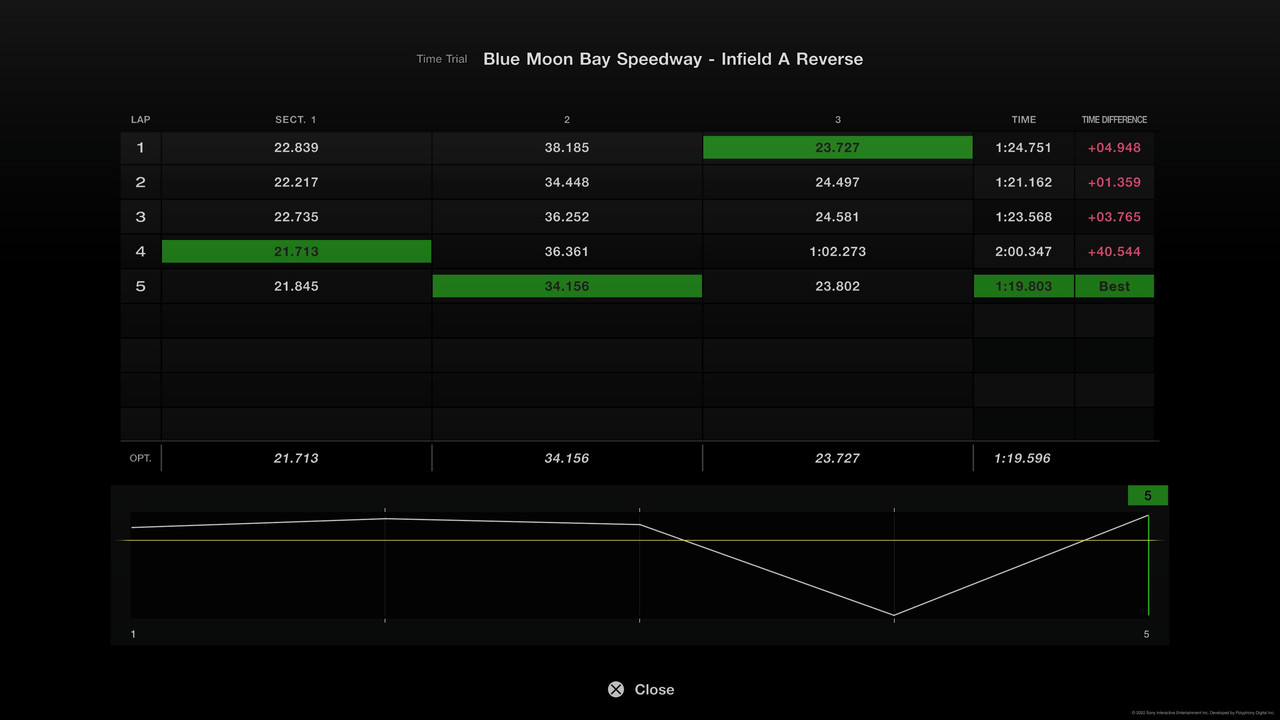The width and height of the screenshot is (1280, 720).
Task: Click the lap 5 axis label below the chart
Action: (x=1147, y=635)
